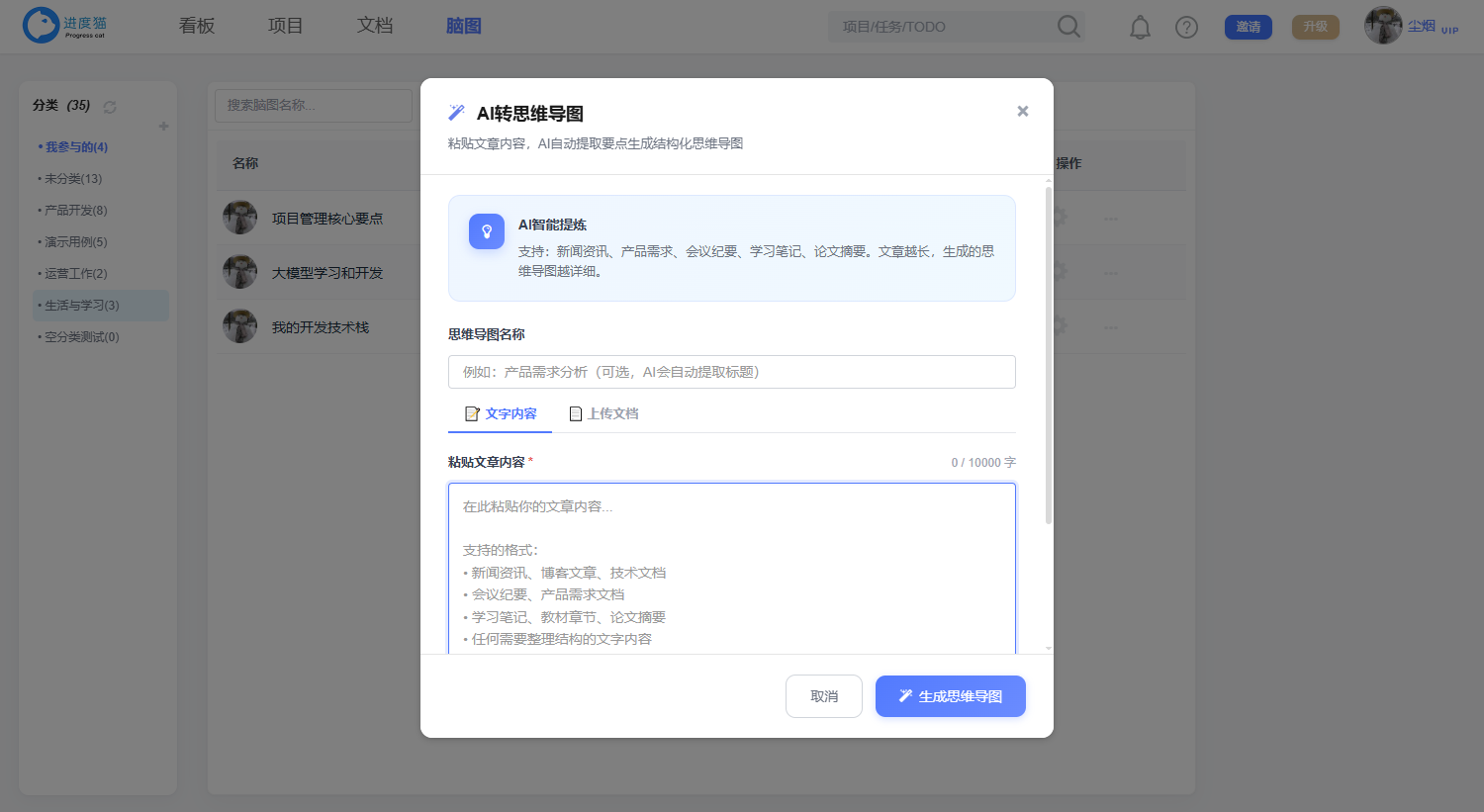Screen dimensions: 1484x812
Task: Switch to 上传文档 tab
Action: (603, 413)
